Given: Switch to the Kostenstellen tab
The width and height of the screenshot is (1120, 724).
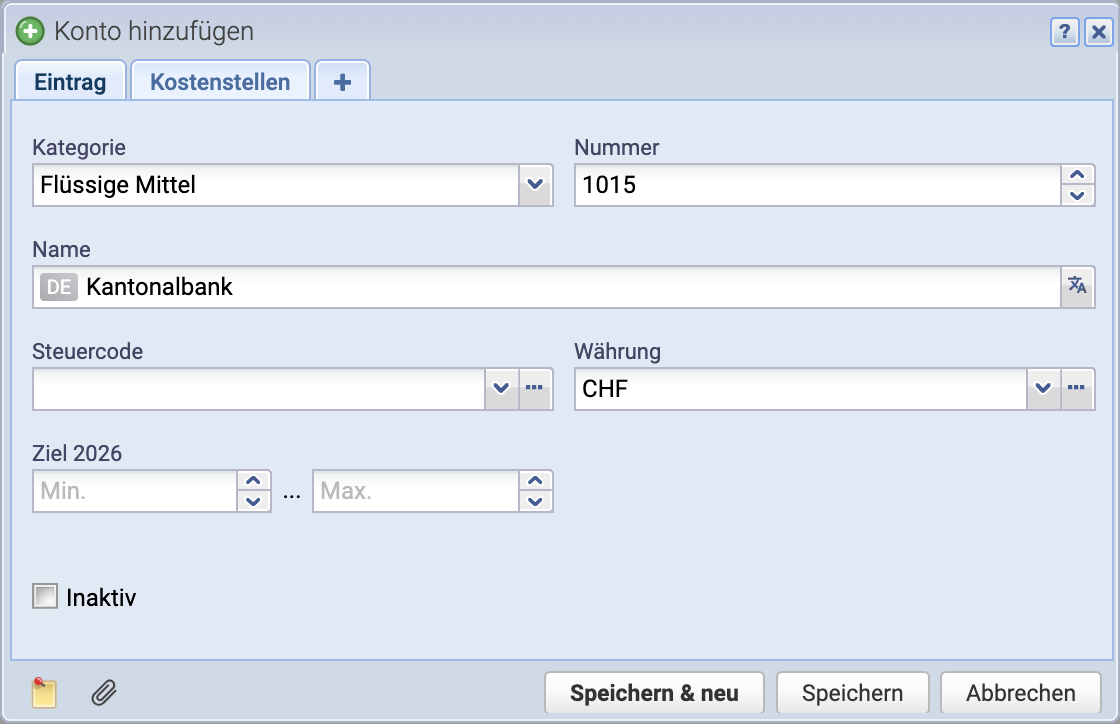Looking at the screenshot, I should [220, 80].
